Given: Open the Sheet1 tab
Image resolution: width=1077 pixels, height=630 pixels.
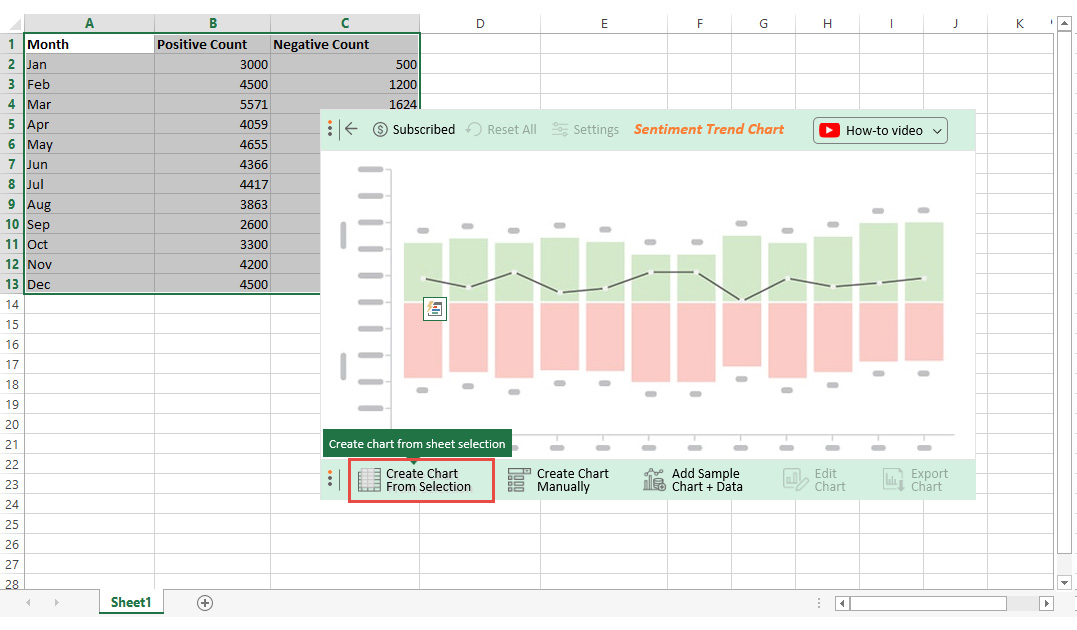Looking at the screenshot, I should 131,603.
